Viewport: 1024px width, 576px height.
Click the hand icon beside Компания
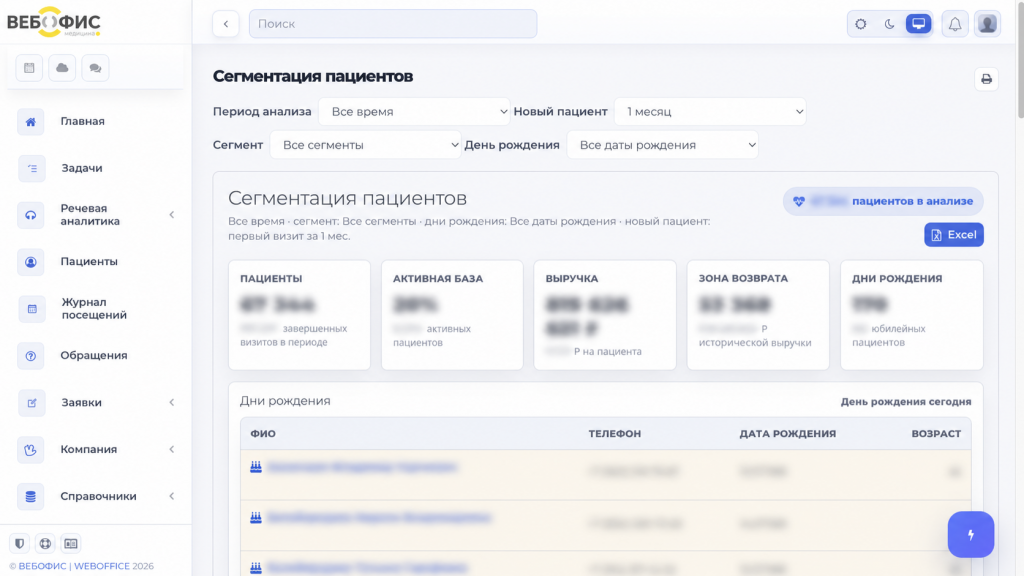pos(31,449)
